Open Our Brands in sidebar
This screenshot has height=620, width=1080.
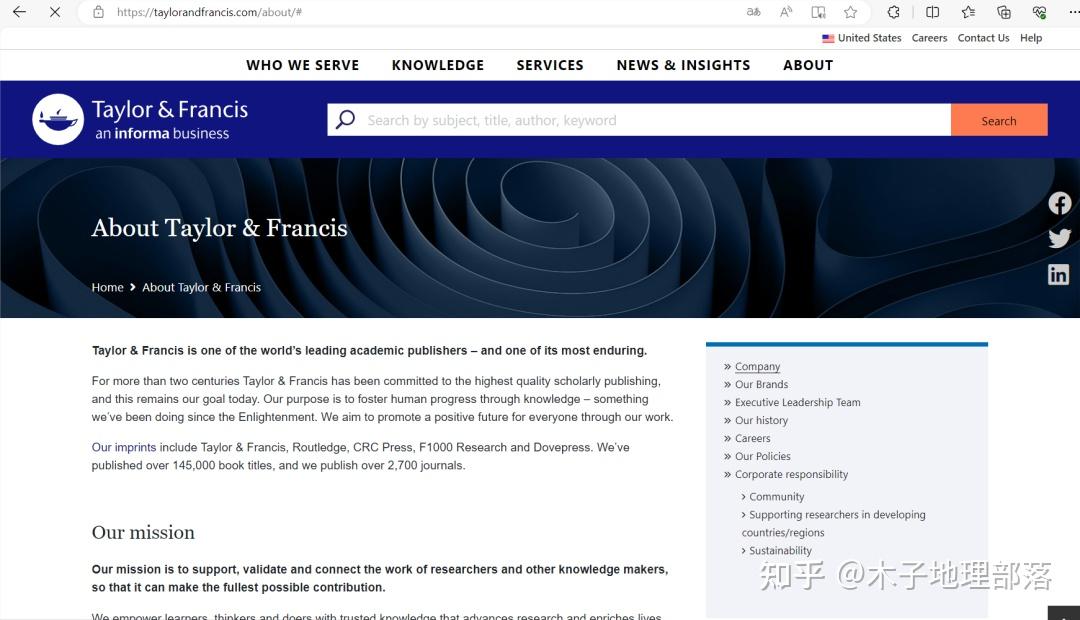coord(761,384)
